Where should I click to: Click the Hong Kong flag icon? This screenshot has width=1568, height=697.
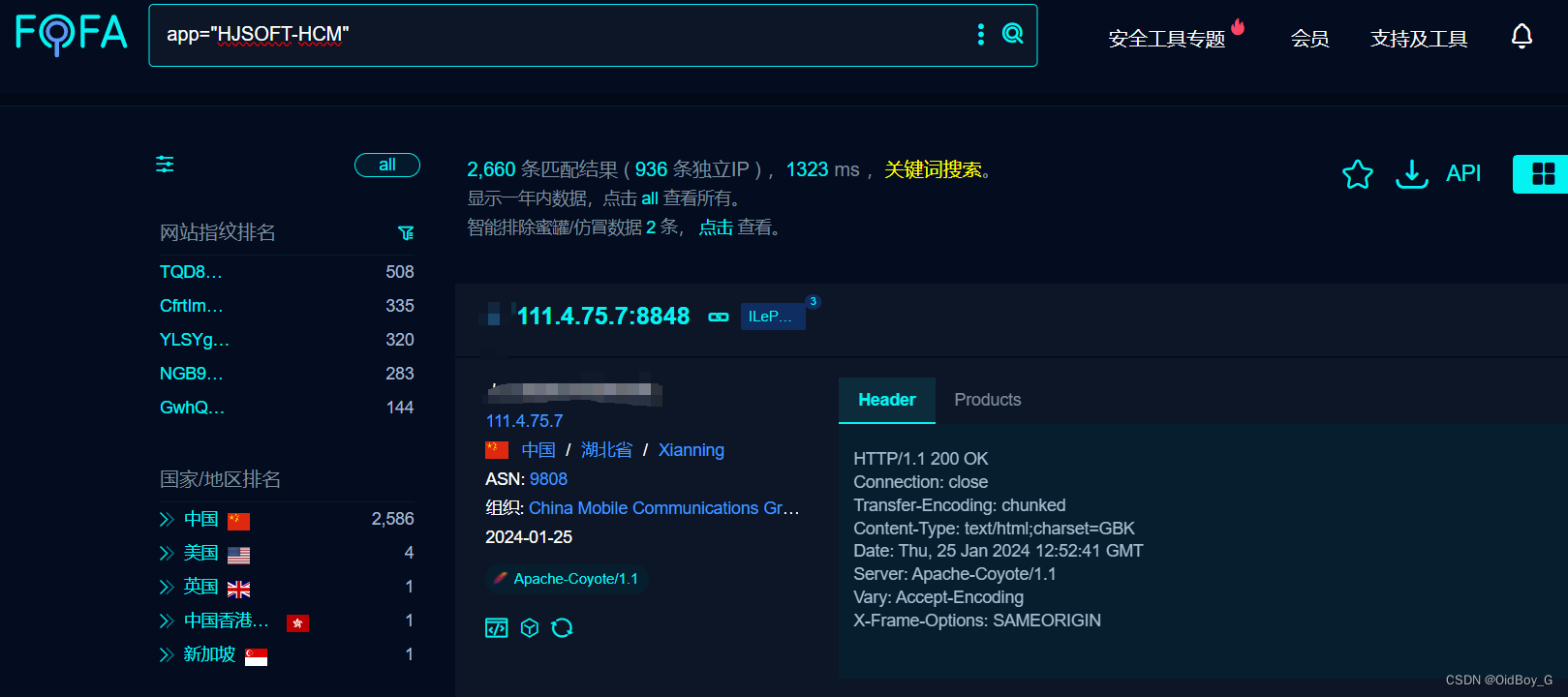(x=297, y=622)
